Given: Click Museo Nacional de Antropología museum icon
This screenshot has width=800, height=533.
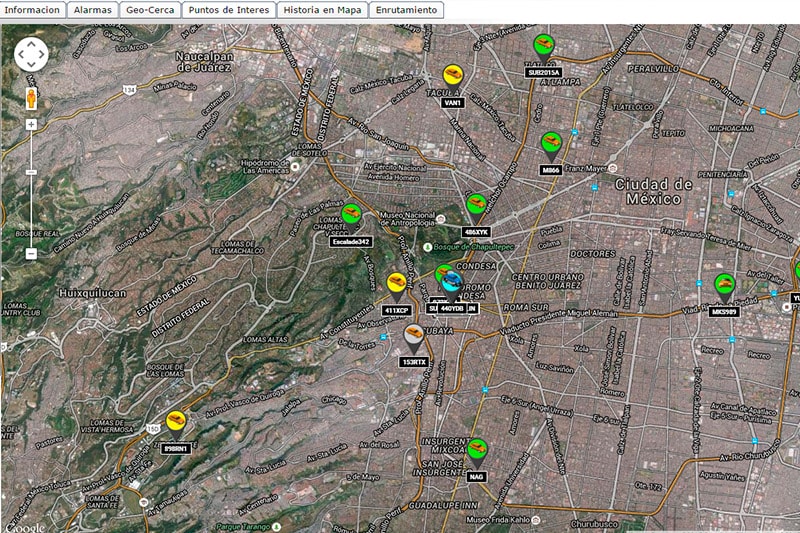Looking at the screenshot, I should pos(441,219).
